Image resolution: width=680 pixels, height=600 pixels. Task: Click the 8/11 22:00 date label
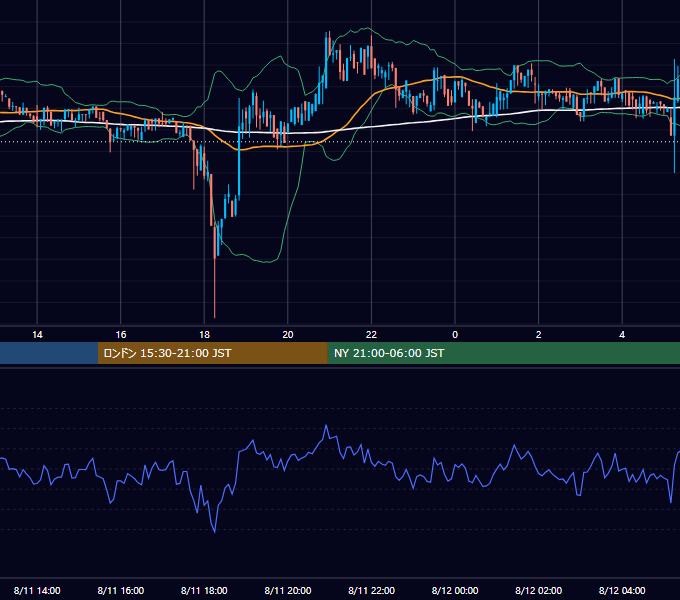[371, 590]
